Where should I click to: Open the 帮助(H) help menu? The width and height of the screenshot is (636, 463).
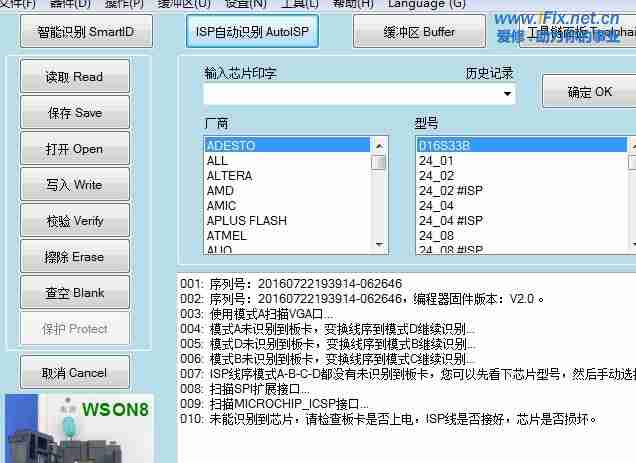[x=352, y=4]
